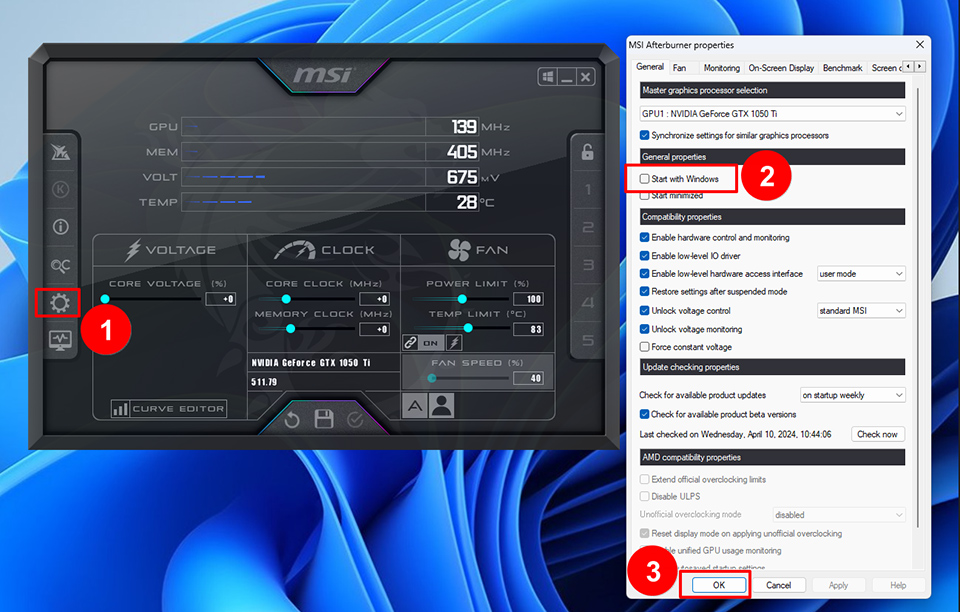Open the information panel icon
960x612 pixels.
pos(59,226)
